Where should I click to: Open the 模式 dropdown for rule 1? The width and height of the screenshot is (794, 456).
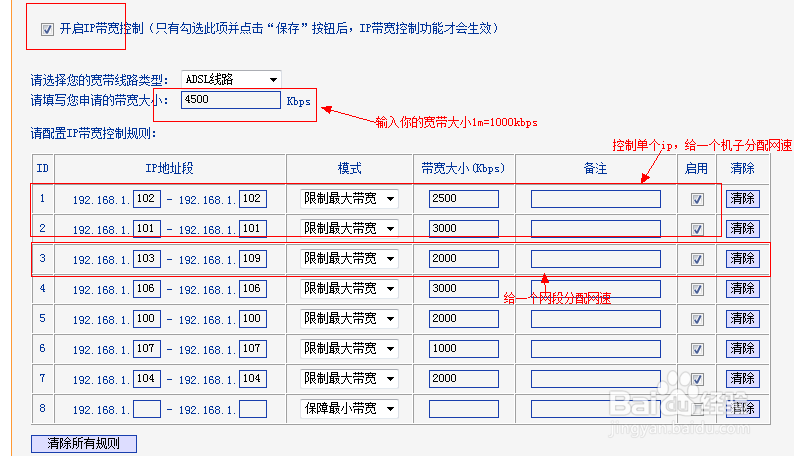tap(349, 199)
